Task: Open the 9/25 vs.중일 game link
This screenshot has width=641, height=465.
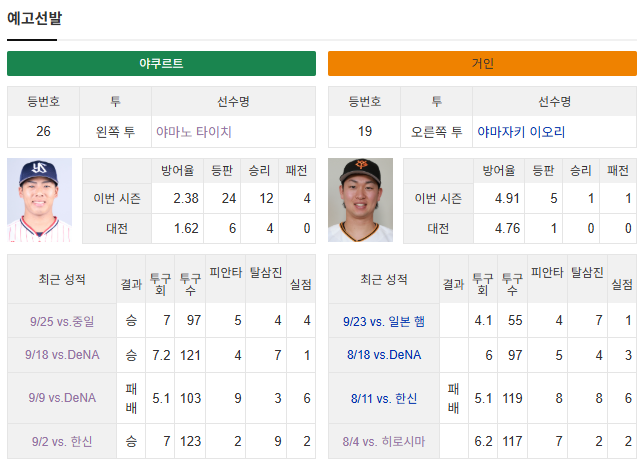Action: [62, 321]
